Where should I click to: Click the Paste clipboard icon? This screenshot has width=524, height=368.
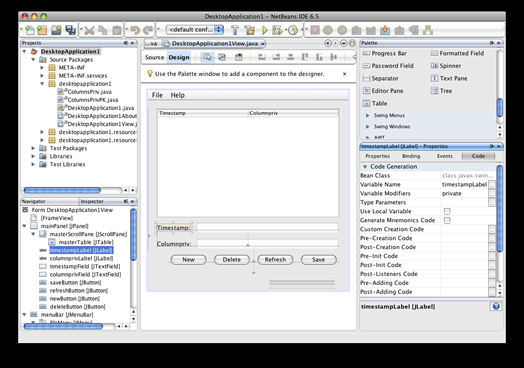pyautogui.click(x=117, y=30)
